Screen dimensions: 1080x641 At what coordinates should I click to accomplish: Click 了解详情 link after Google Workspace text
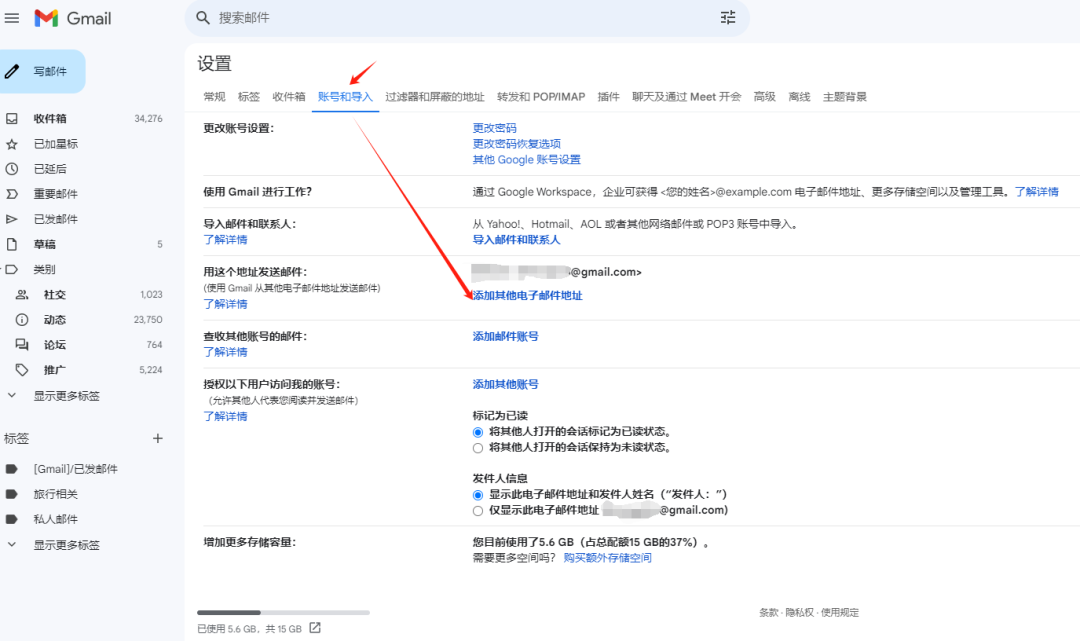click(x=1037, y=192)
